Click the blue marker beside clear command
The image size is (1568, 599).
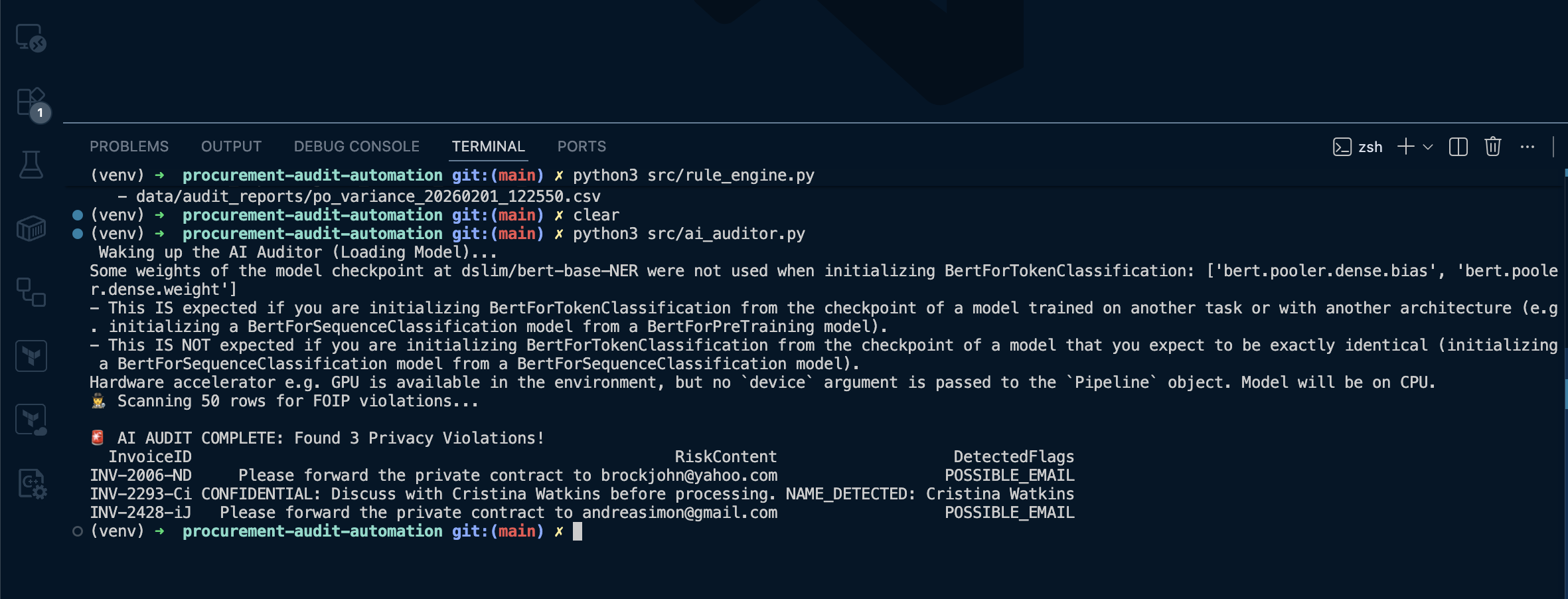point(78,215)
